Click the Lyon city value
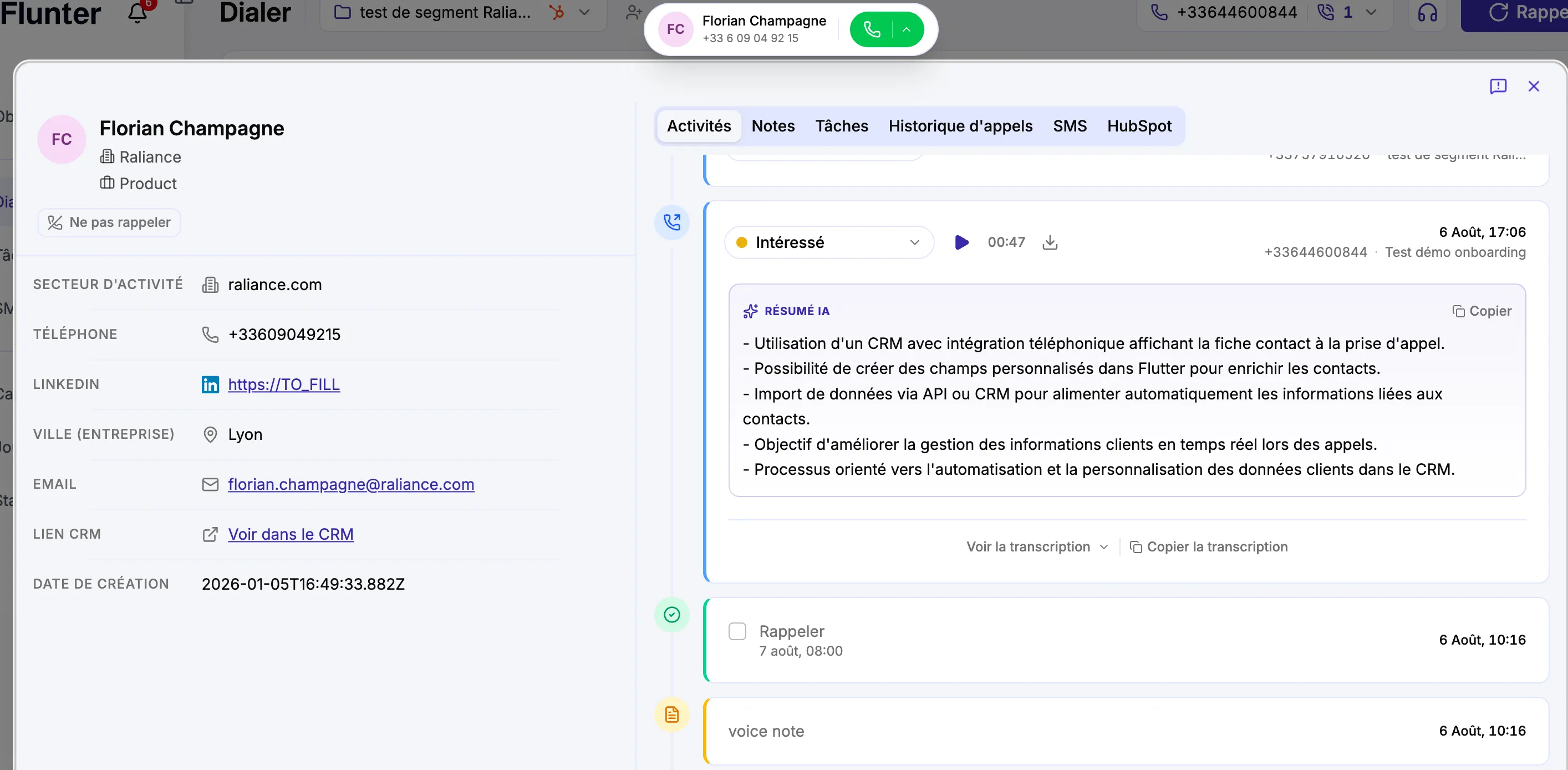 245,434
